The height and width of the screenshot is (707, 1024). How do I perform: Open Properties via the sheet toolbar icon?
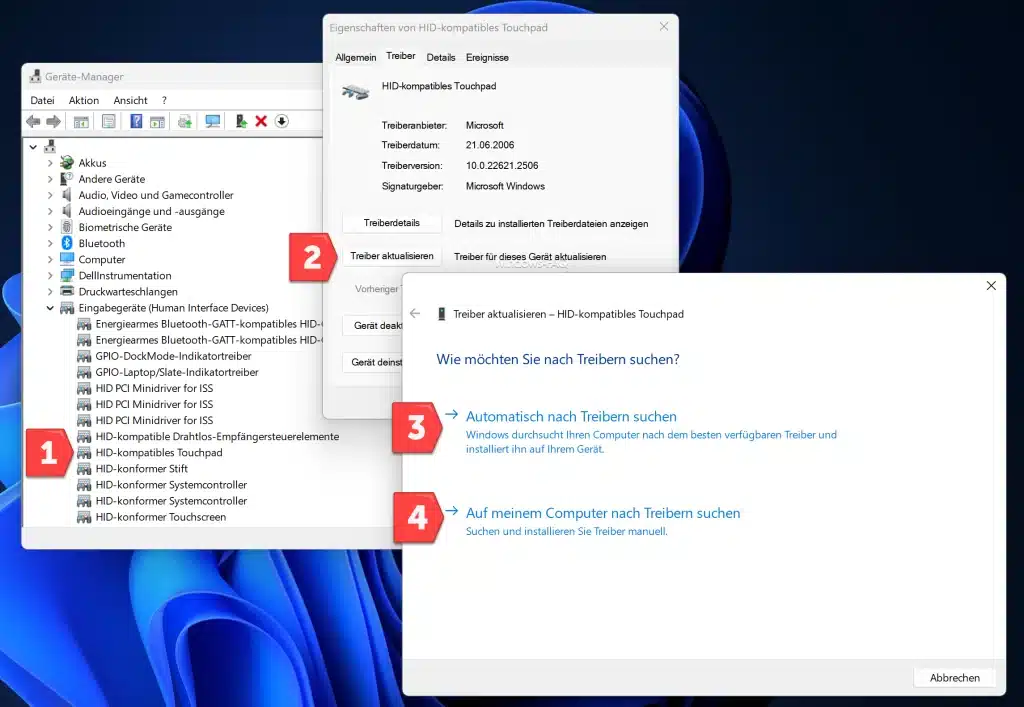[108, 121]
